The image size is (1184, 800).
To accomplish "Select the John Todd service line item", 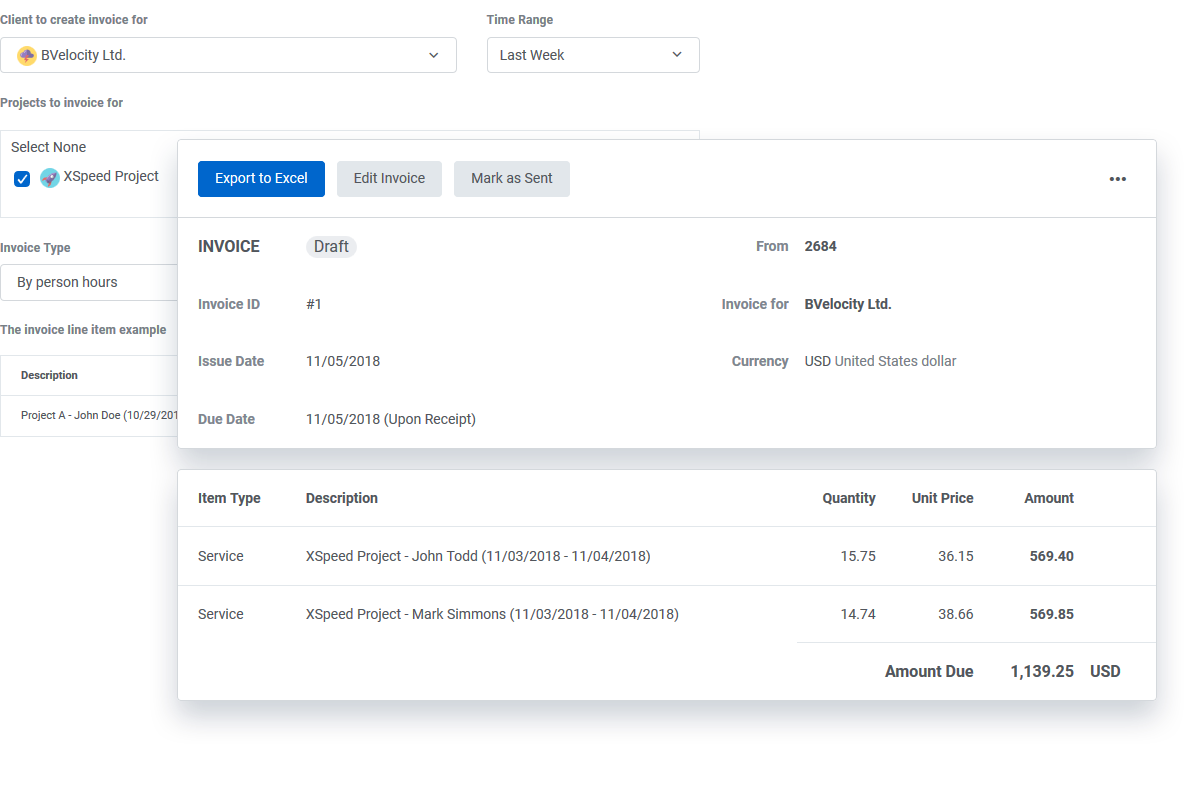I will 477,557.
